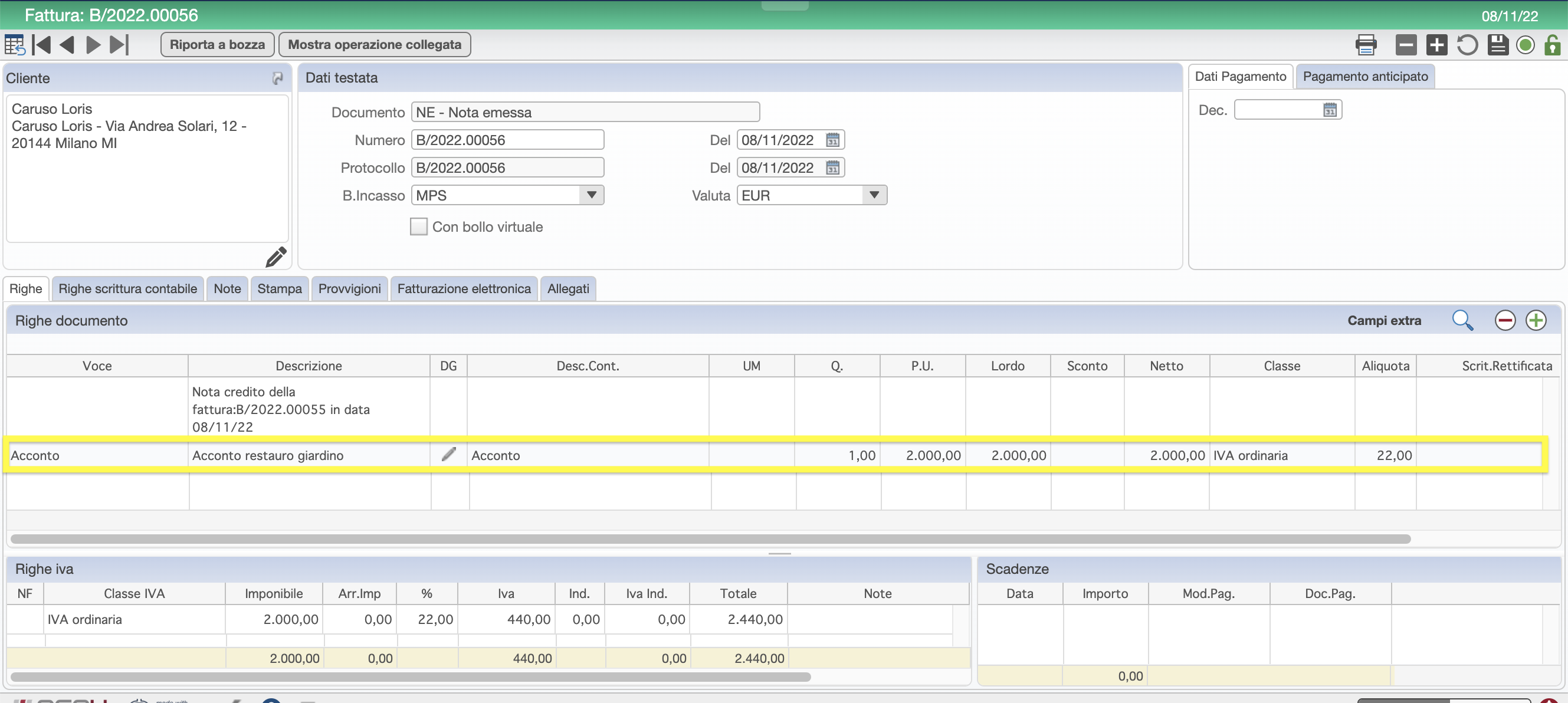Click the Protocollo field
The height and width of the screenshot is (703, 1568).
(x=507, y=167)
